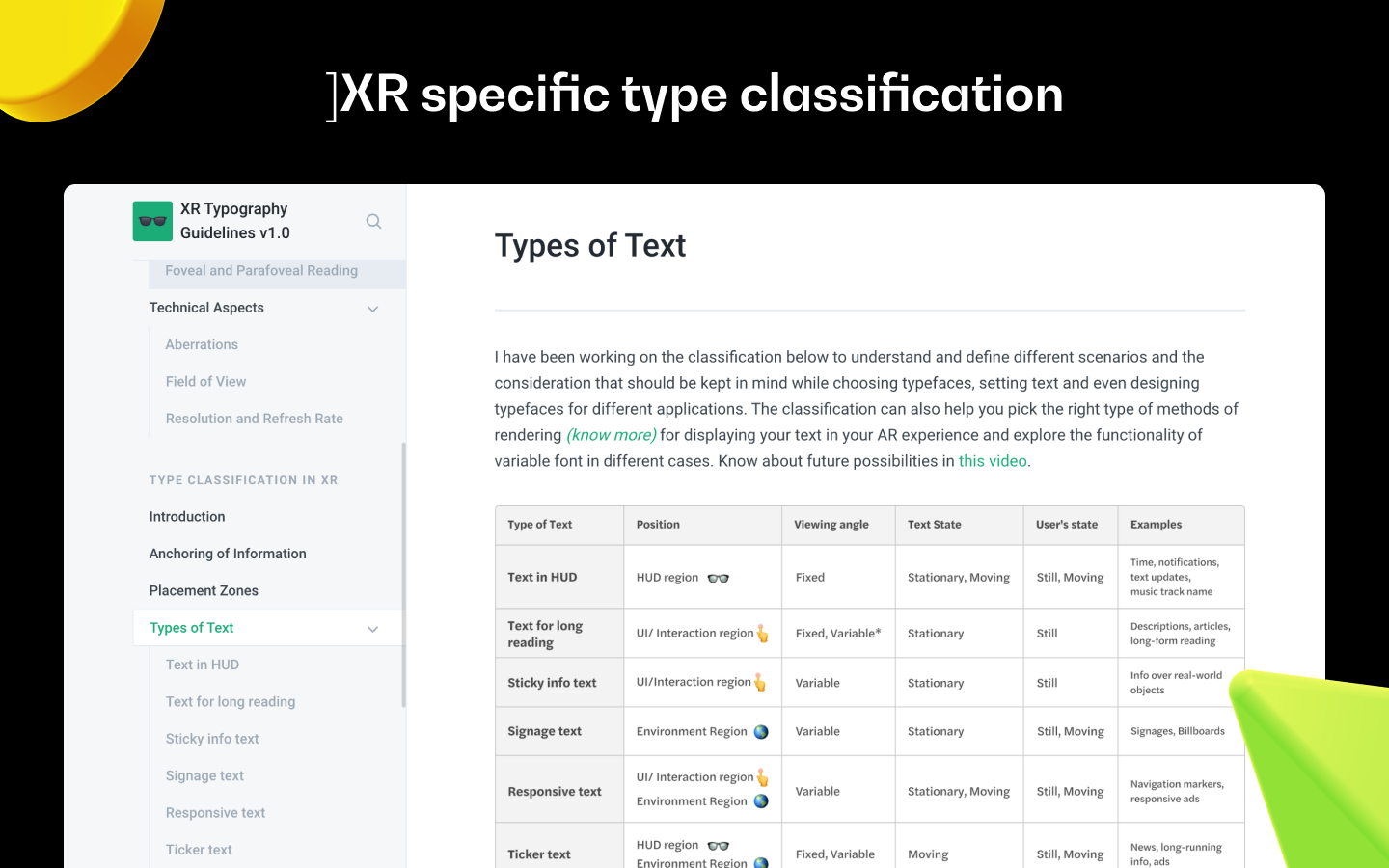
Task: Click the globe emoji next to Environment Region in Signage row
Action: click(761, 731)
